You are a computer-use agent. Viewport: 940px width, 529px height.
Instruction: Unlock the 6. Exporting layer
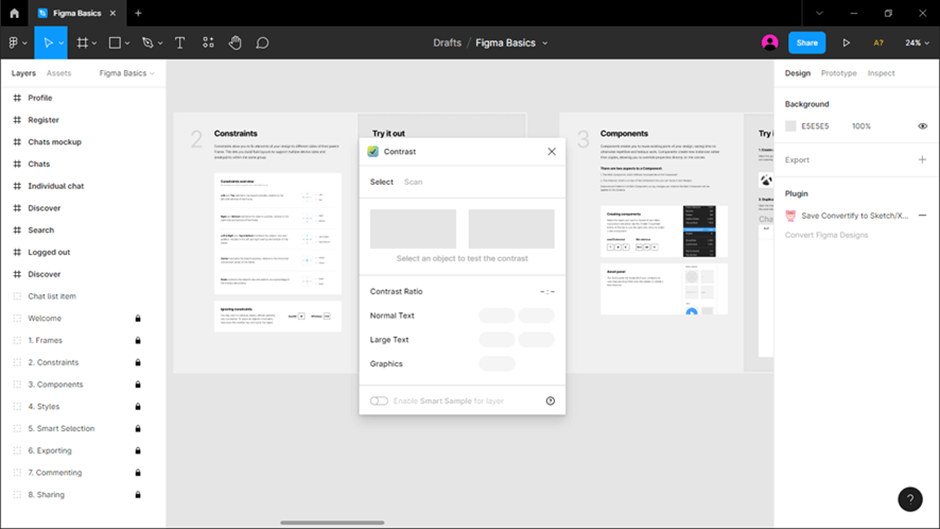coord(137,450)
